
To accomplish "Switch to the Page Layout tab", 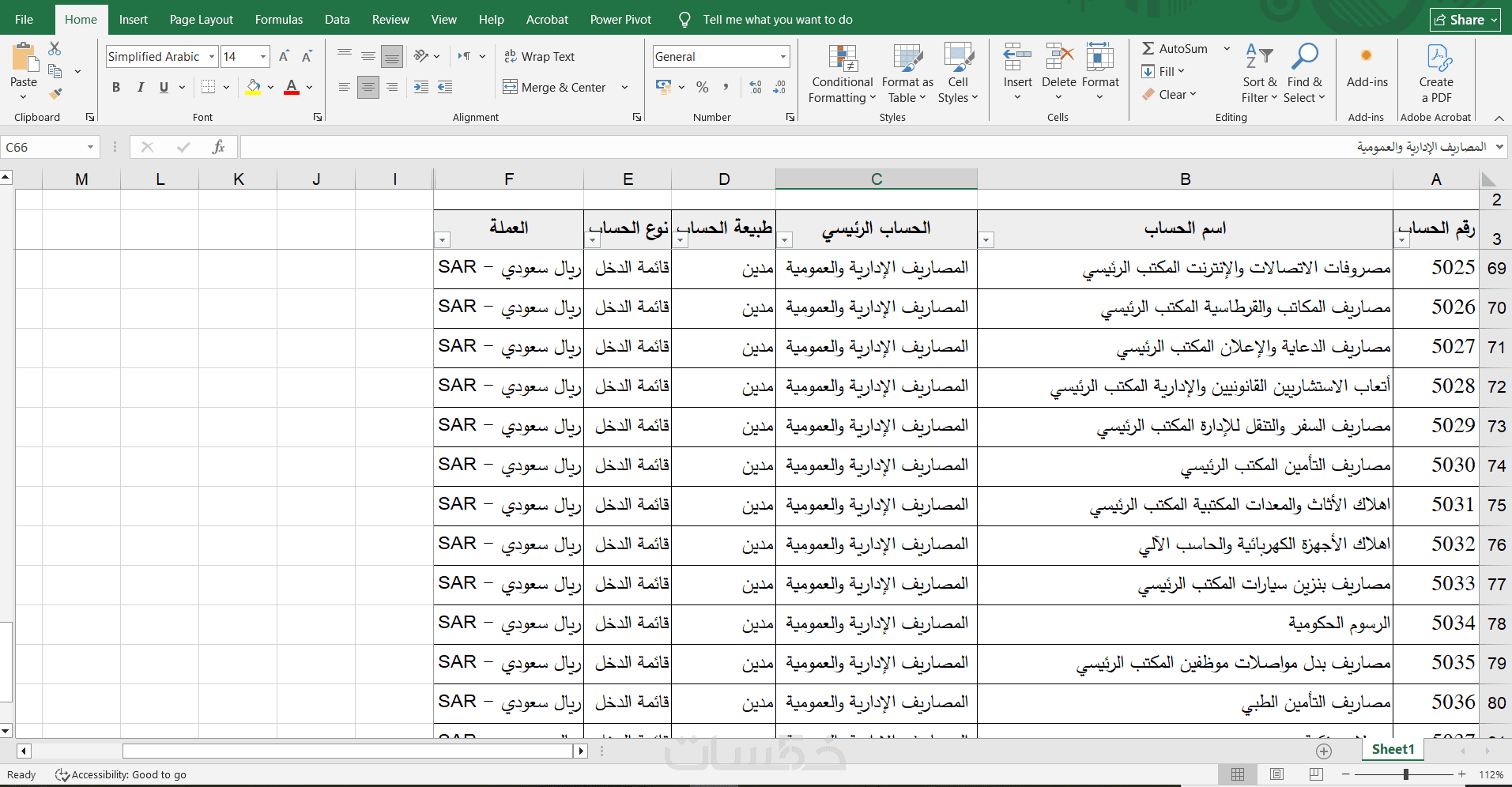I will pos(202,20).
